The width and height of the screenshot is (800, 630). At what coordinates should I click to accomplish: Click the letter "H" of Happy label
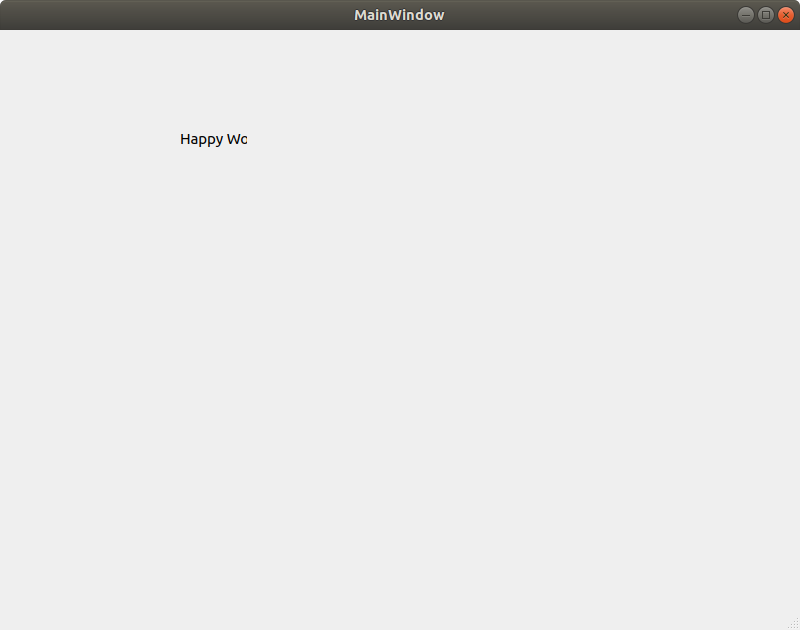pos(185,139)
